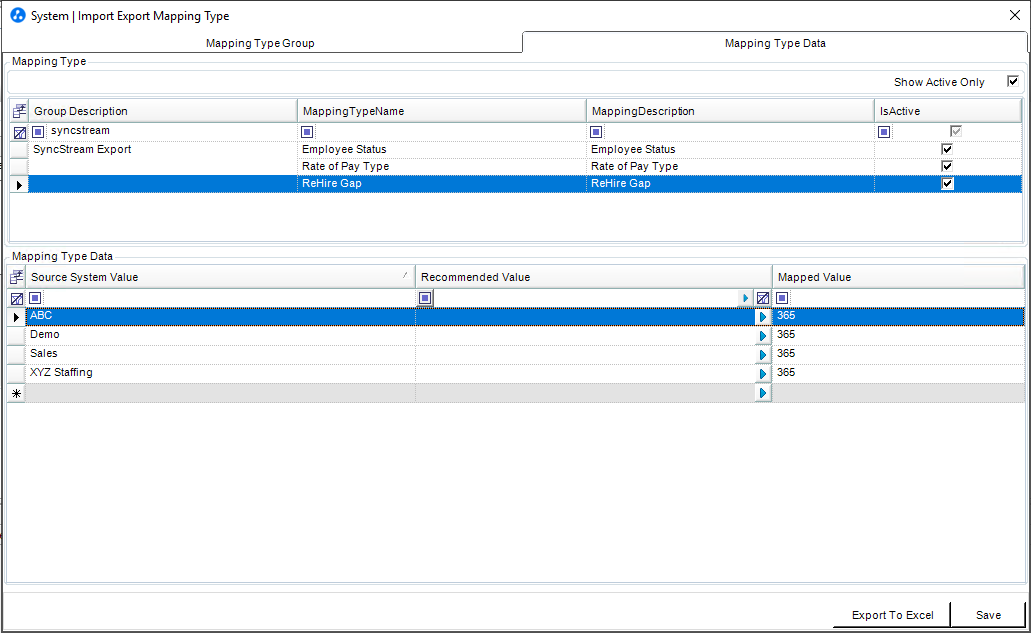This screenshot has width=1031, height=633.
Task: Click arrow in Recommended Value filter row
Action: [745, 298]
